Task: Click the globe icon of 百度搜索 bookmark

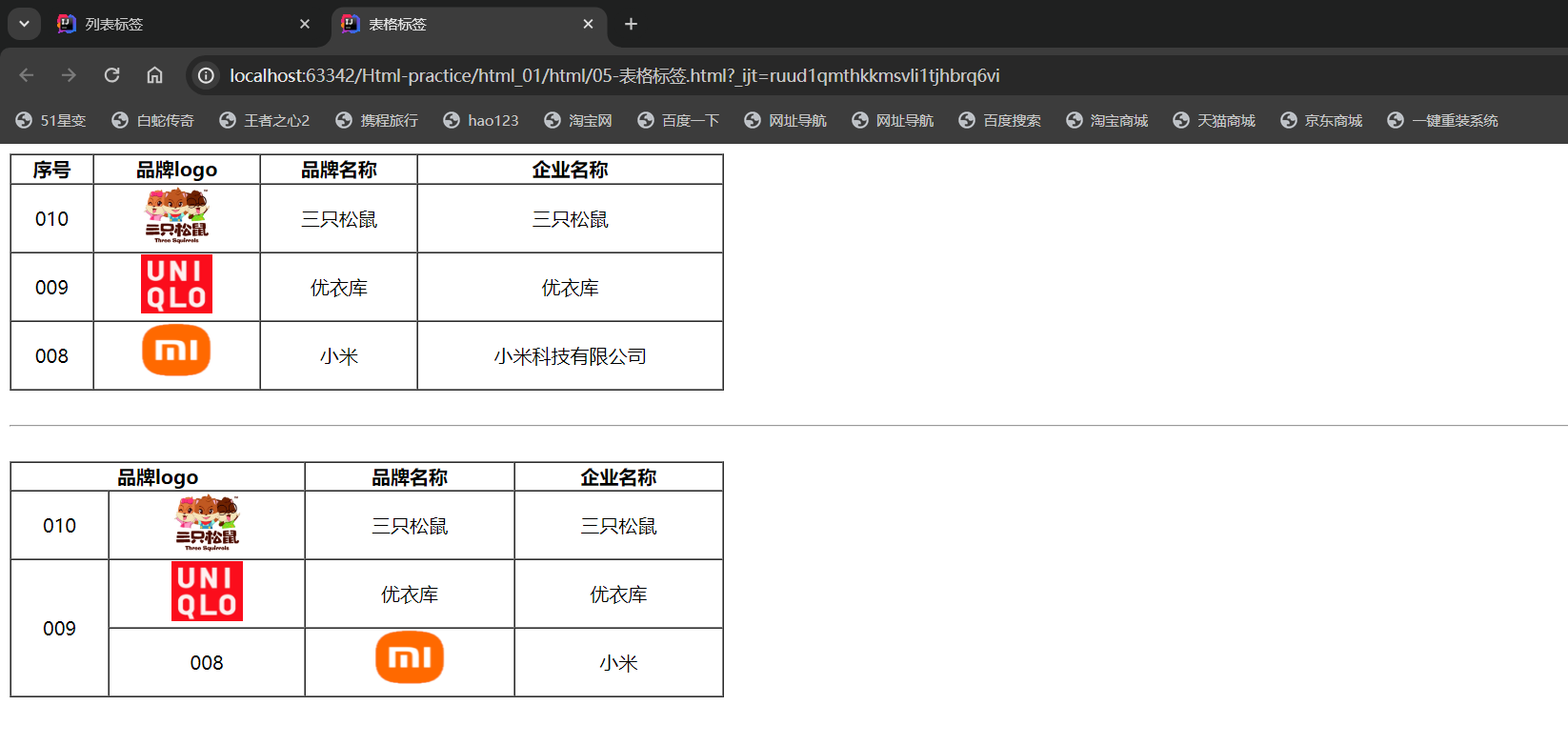Action: click(x=967, y=120)
